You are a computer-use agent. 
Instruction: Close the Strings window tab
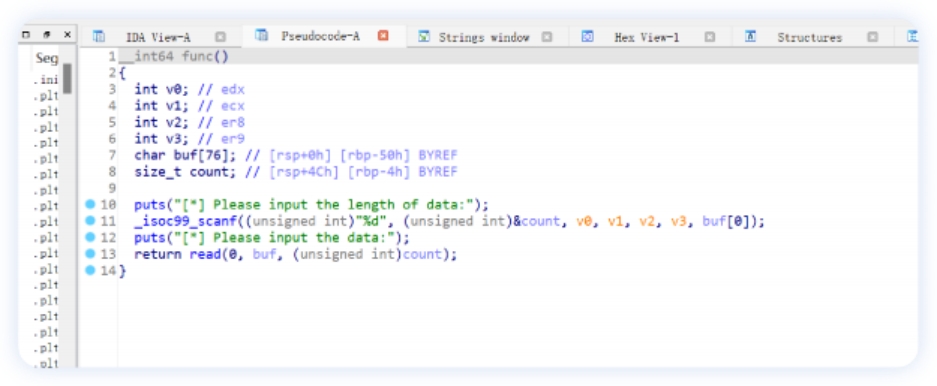click(547, 37)
